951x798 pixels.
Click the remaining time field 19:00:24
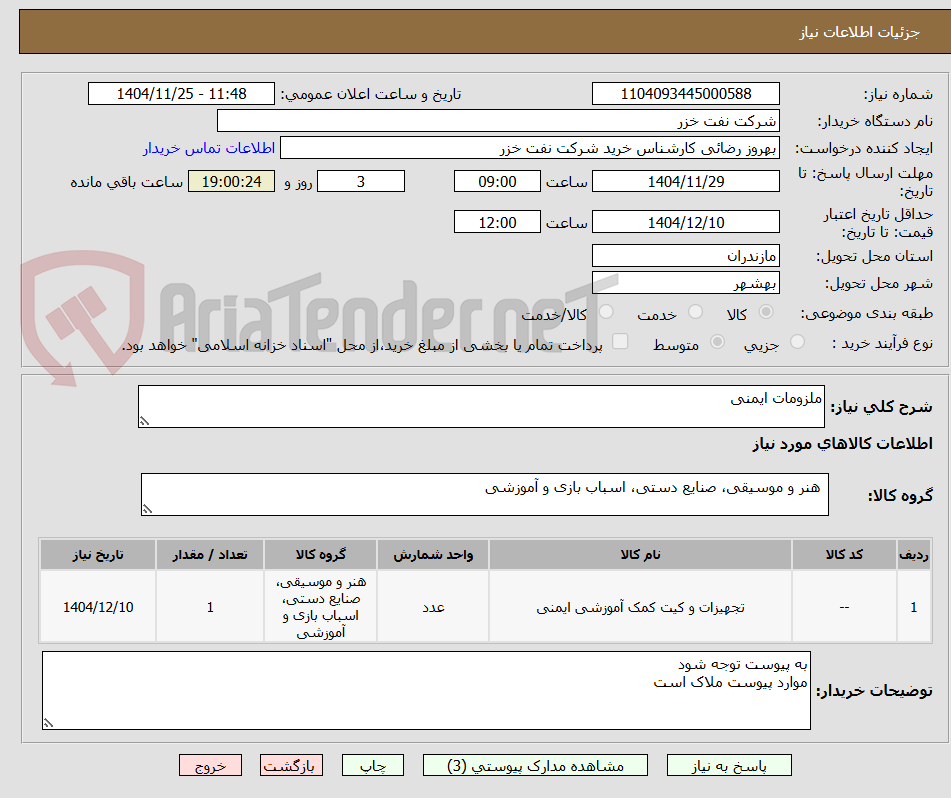tap(232, 181)
